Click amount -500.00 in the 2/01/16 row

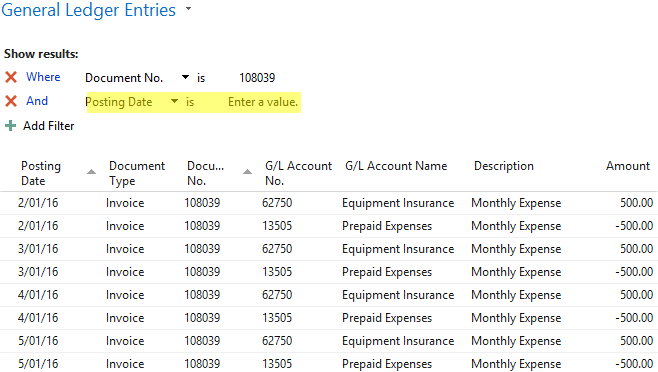point(634,226)
